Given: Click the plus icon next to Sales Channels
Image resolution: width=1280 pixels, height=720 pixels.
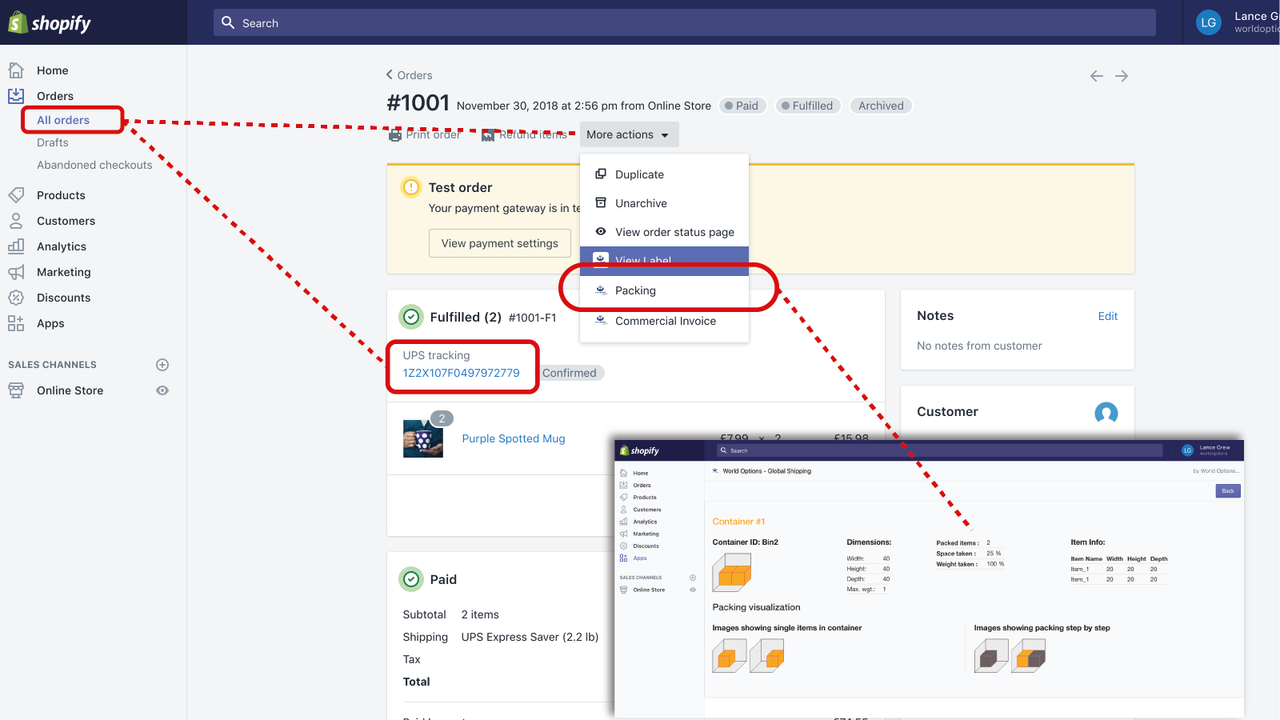Looking at the screenshot, I should [162, 364].
